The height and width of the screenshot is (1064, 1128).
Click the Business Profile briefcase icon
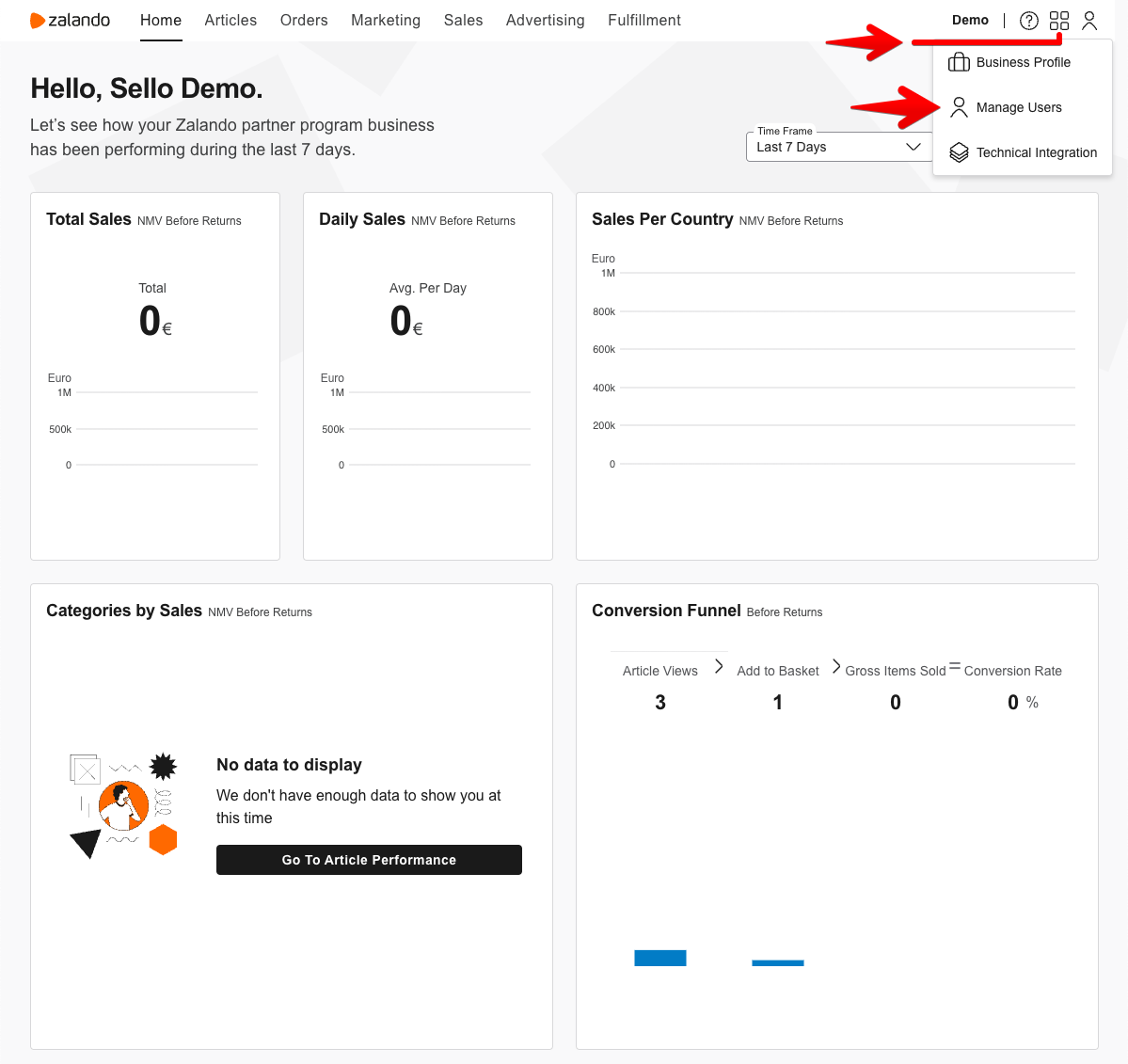pyautogui.click(x=959, y=63)
